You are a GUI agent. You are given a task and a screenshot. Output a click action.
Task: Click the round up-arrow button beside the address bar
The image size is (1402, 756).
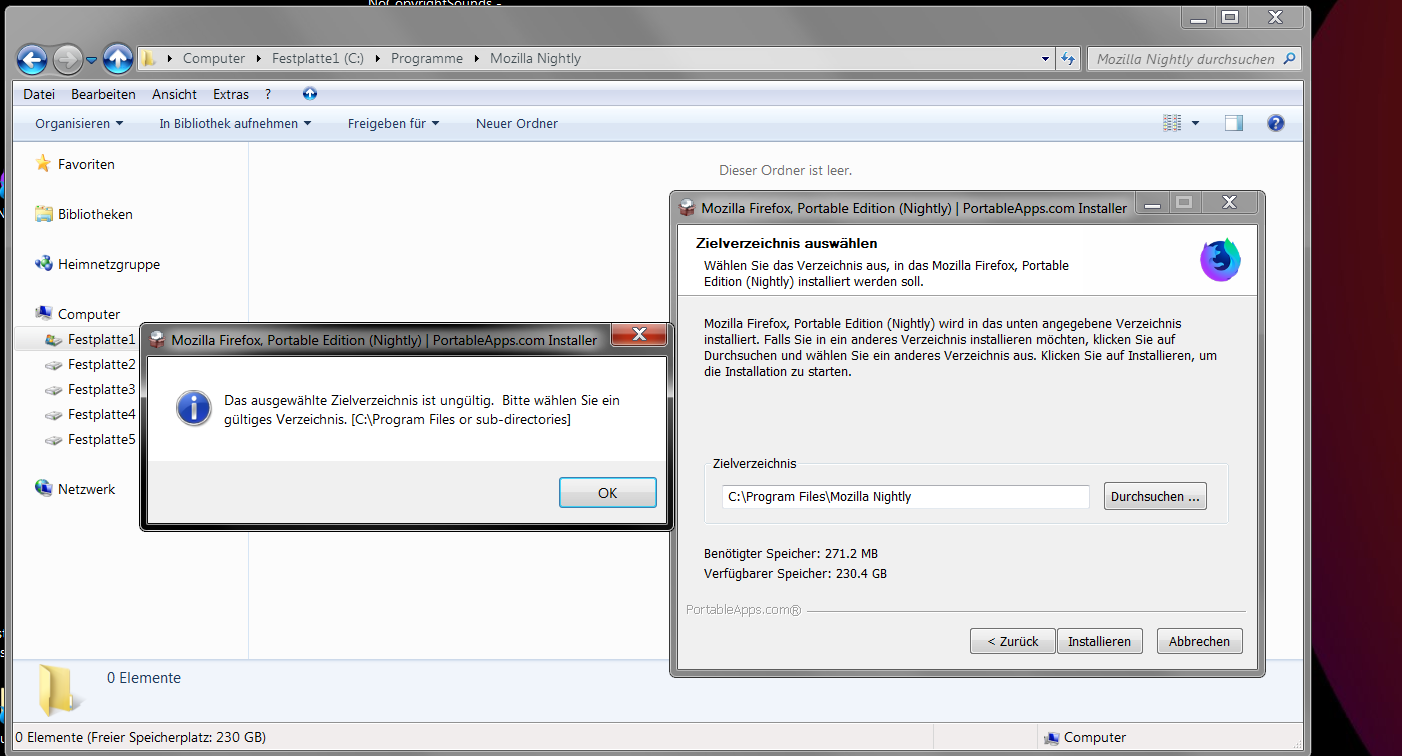pos(118,59)
